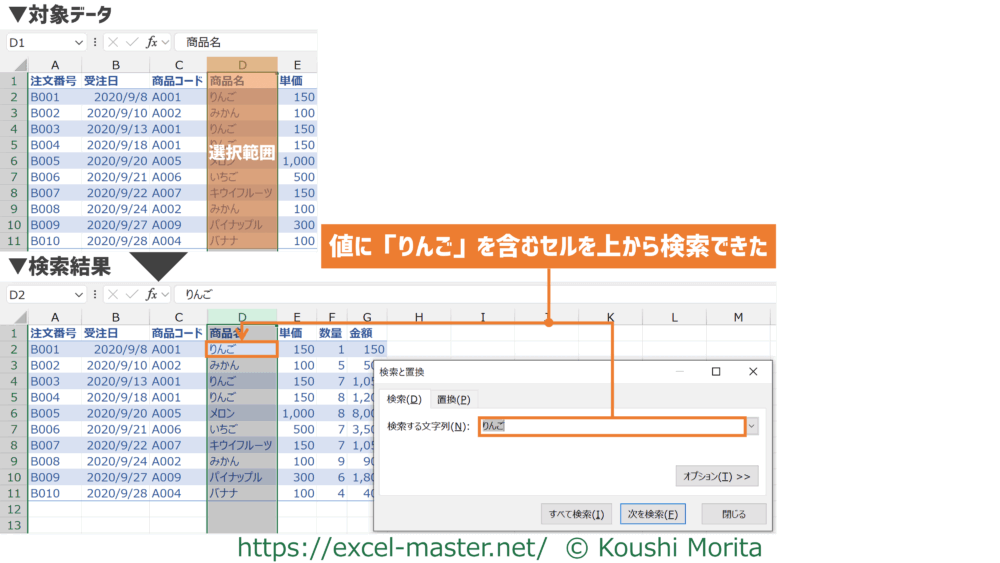The image size is (1000, 563).
Task: Click the cancel X icon in the D2 formula bar
Action: click(x=113, y=295)
